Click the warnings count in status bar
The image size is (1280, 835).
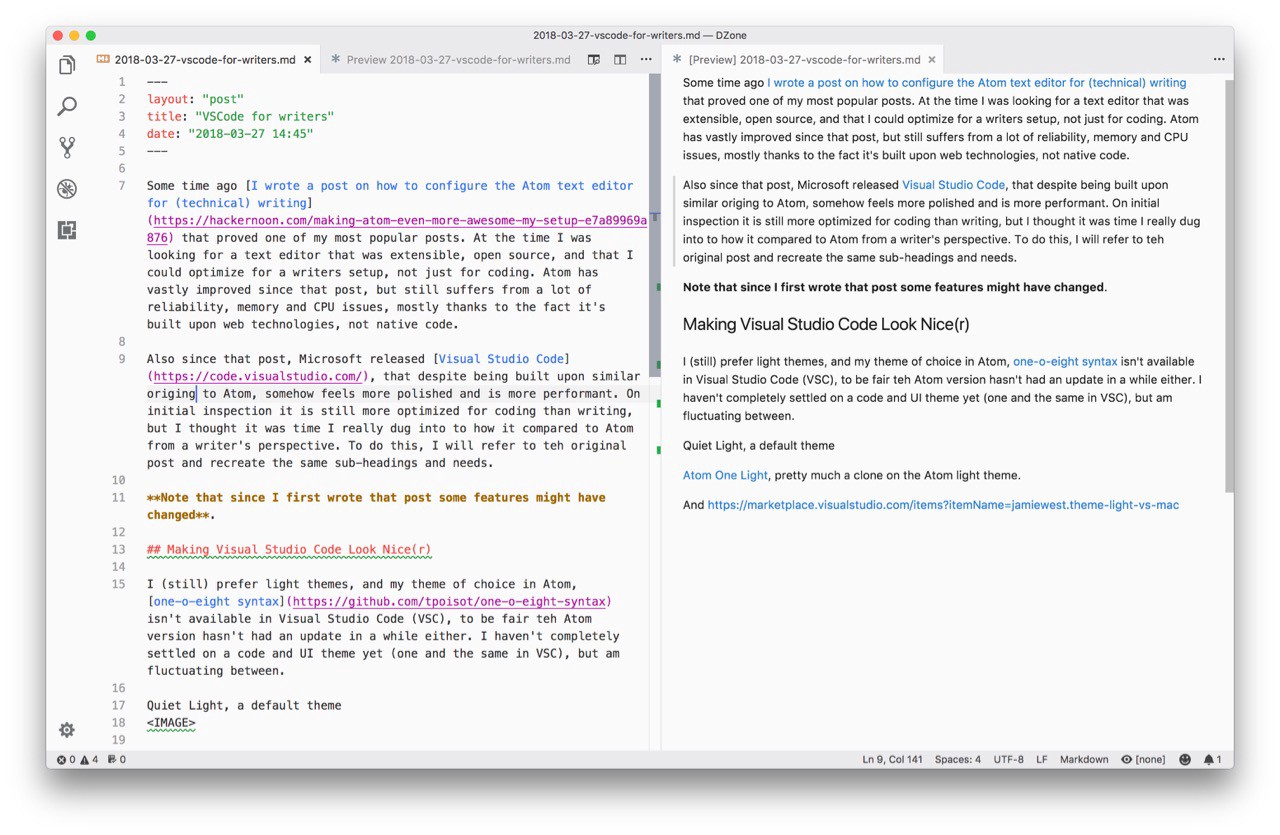click(89, 760)
